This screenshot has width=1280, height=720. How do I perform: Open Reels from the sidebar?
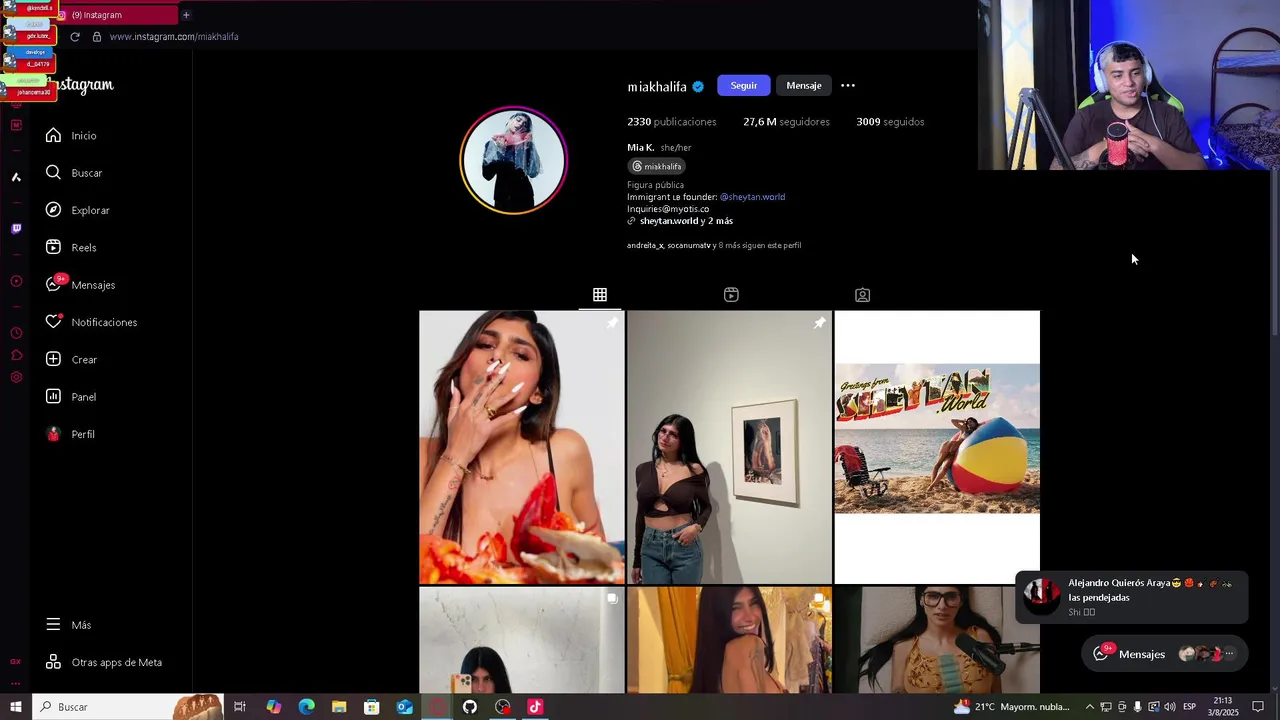click(70, 247)
